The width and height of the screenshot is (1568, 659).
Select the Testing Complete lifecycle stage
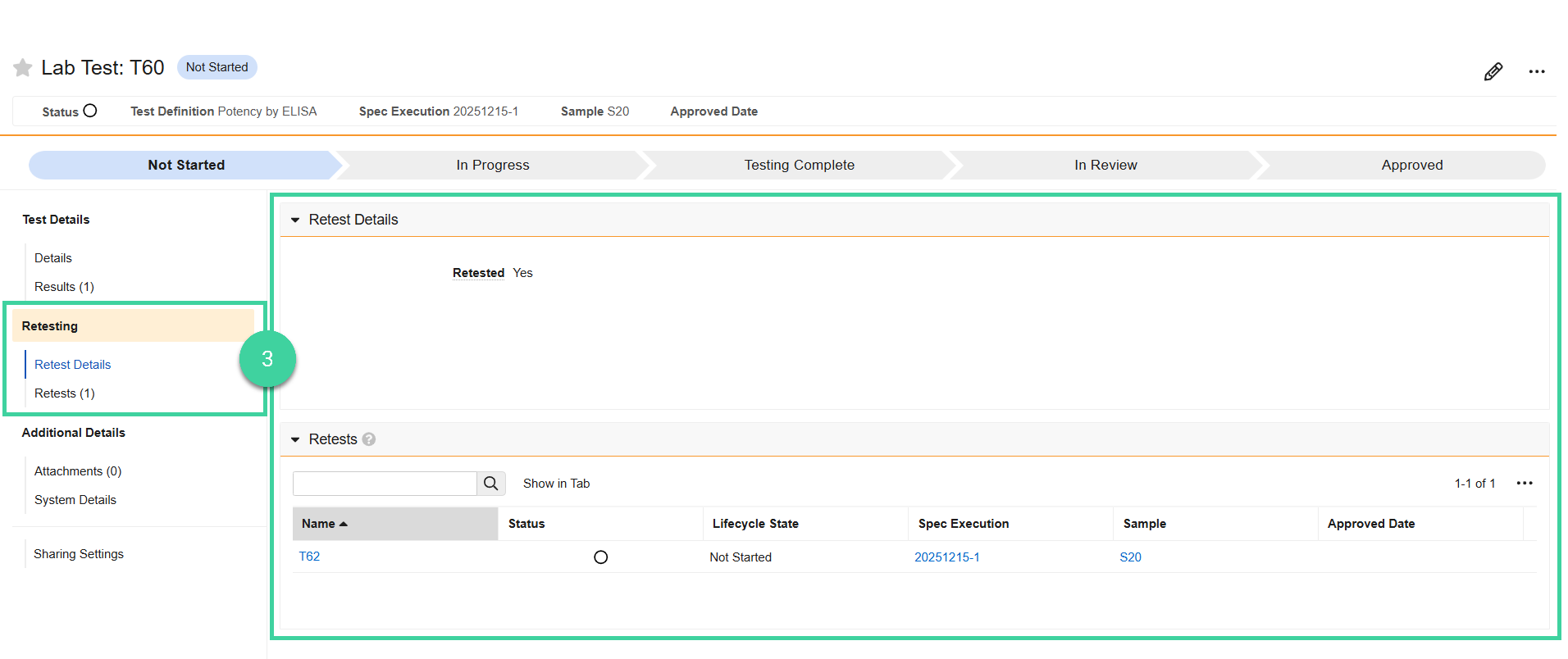[800, 165]
